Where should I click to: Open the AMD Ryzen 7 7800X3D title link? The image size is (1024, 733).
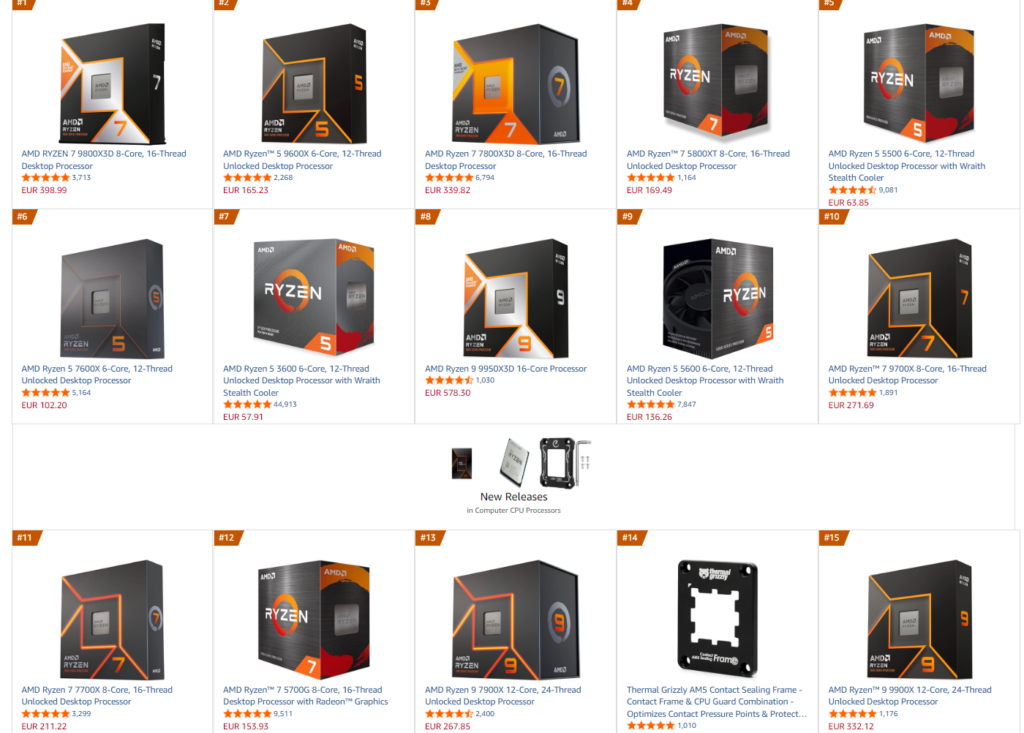(x=505, y=159)
